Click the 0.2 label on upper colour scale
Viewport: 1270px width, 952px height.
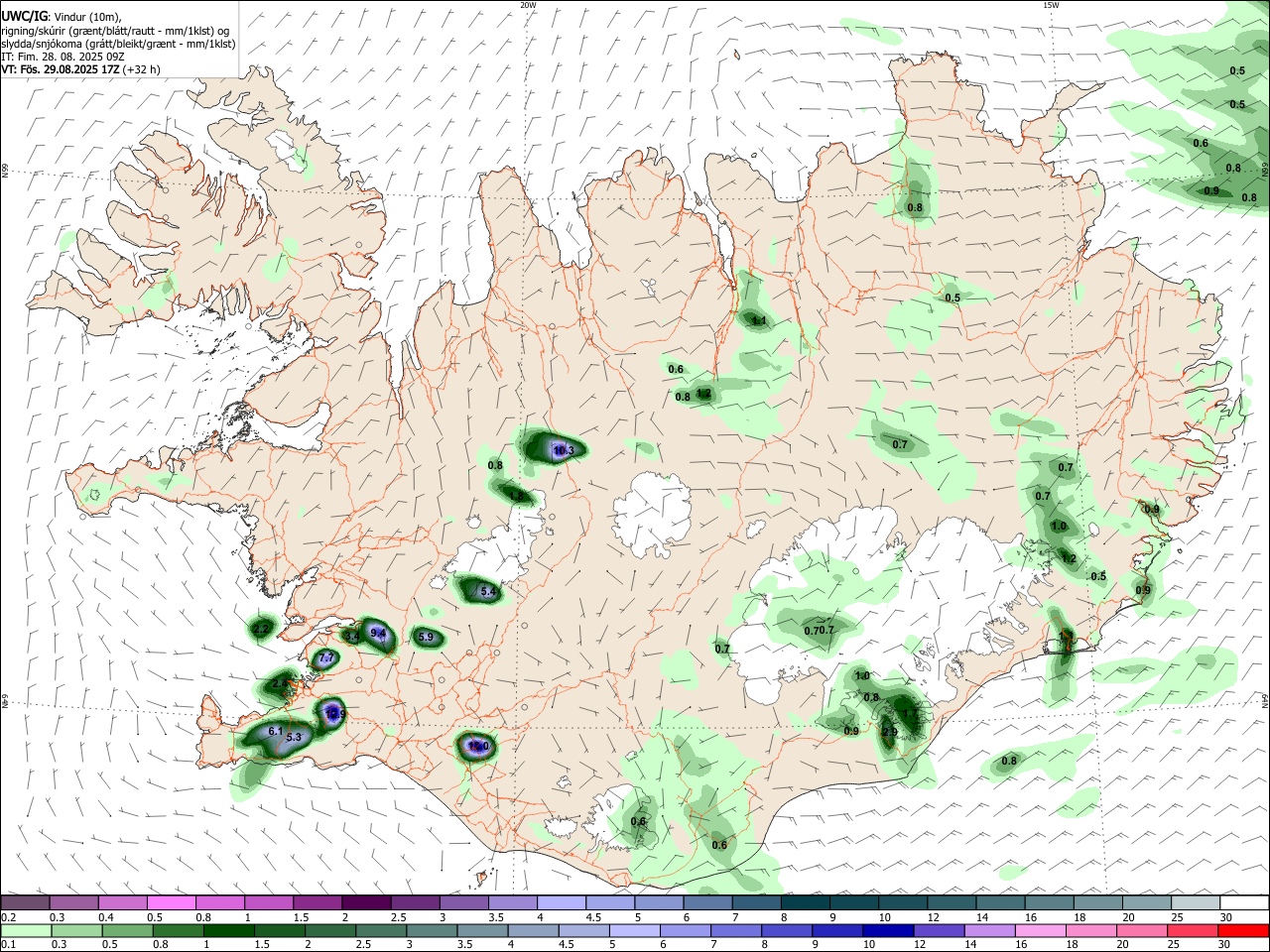(8, 917)
